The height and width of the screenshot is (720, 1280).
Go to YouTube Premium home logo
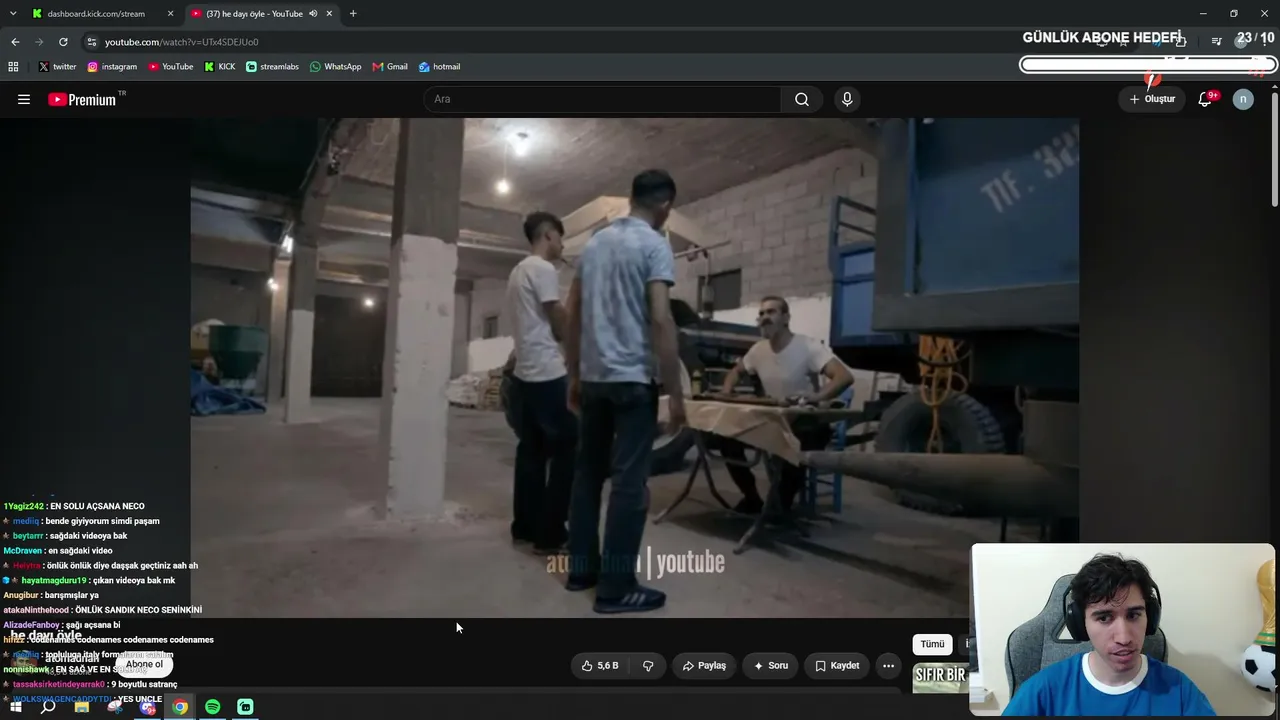coord(83,99)
